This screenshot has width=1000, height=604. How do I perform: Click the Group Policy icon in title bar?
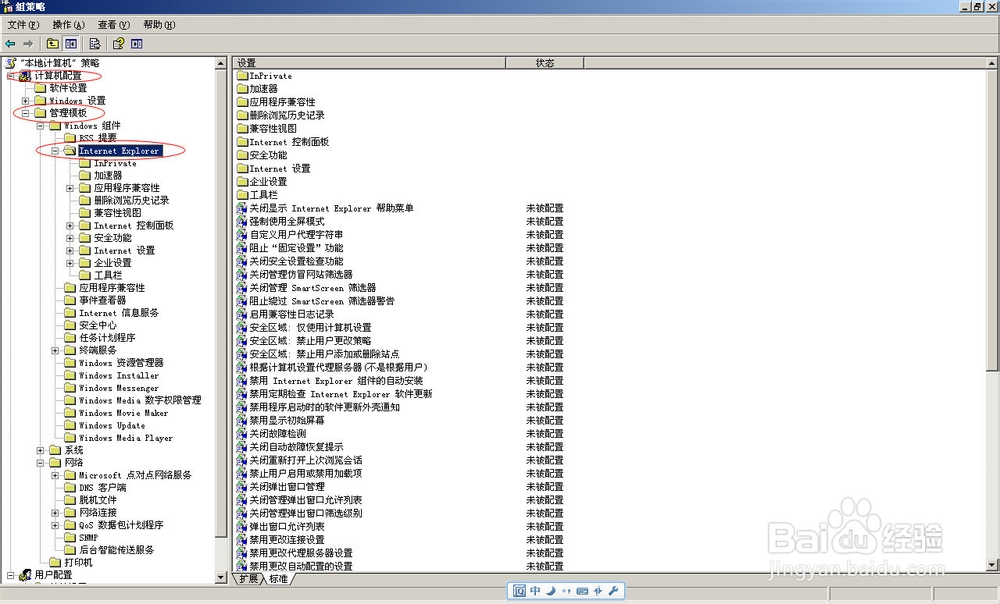pos(7,6)
